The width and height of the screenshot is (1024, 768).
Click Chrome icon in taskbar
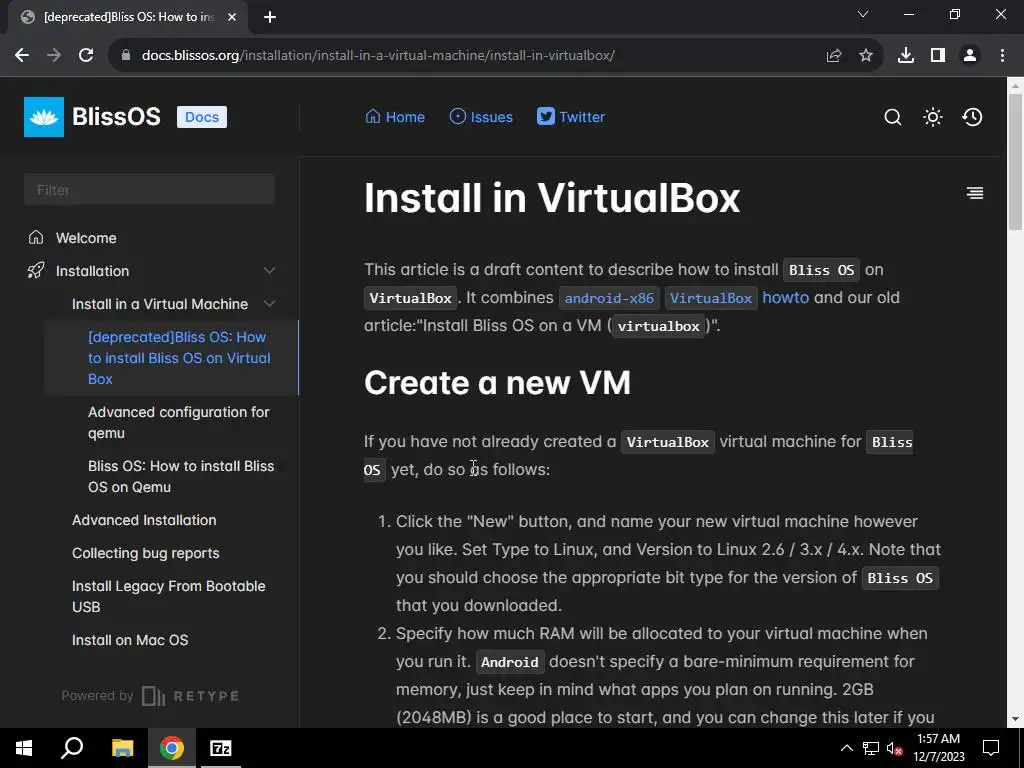[171, 748]
